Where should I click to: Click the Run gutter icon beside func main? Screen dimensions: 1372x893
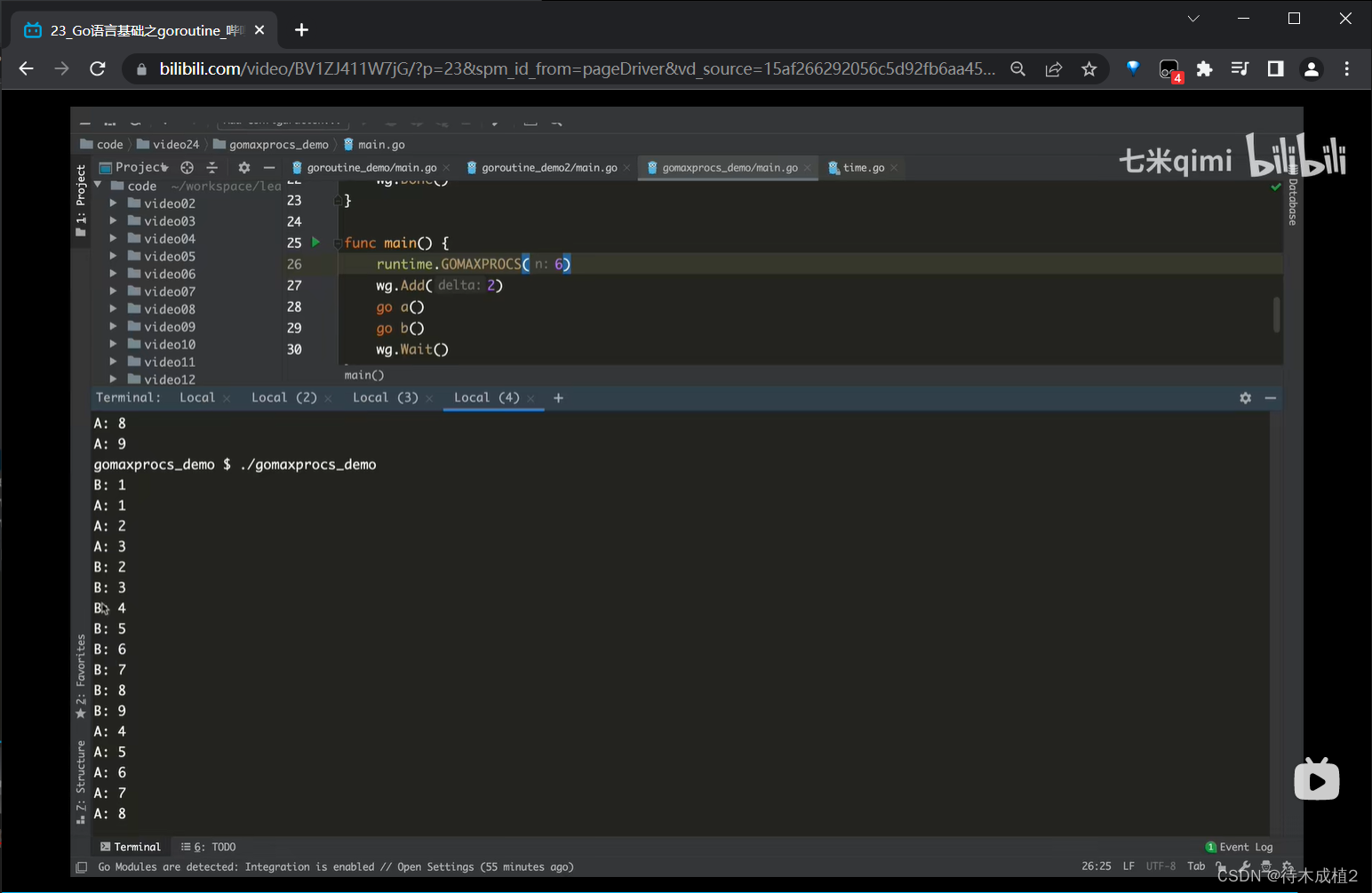coord(315,242)
